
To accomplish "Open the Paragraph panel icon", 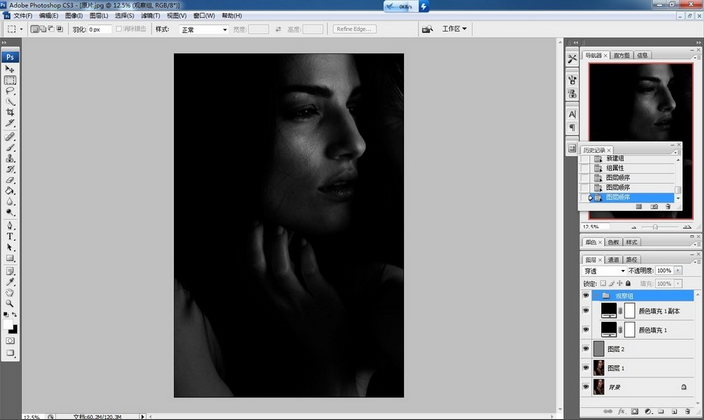I will 572,128.
